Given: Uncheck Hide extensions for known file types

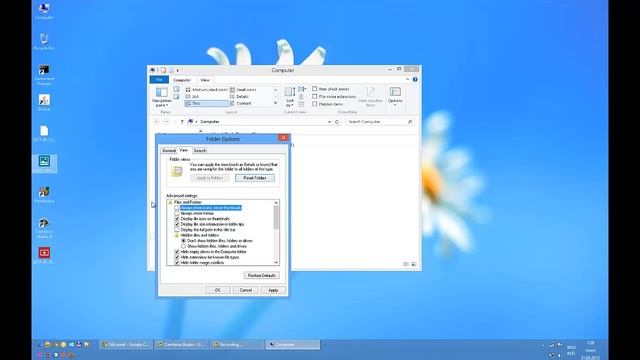Looking at the screenshot, I should point(177,257).
